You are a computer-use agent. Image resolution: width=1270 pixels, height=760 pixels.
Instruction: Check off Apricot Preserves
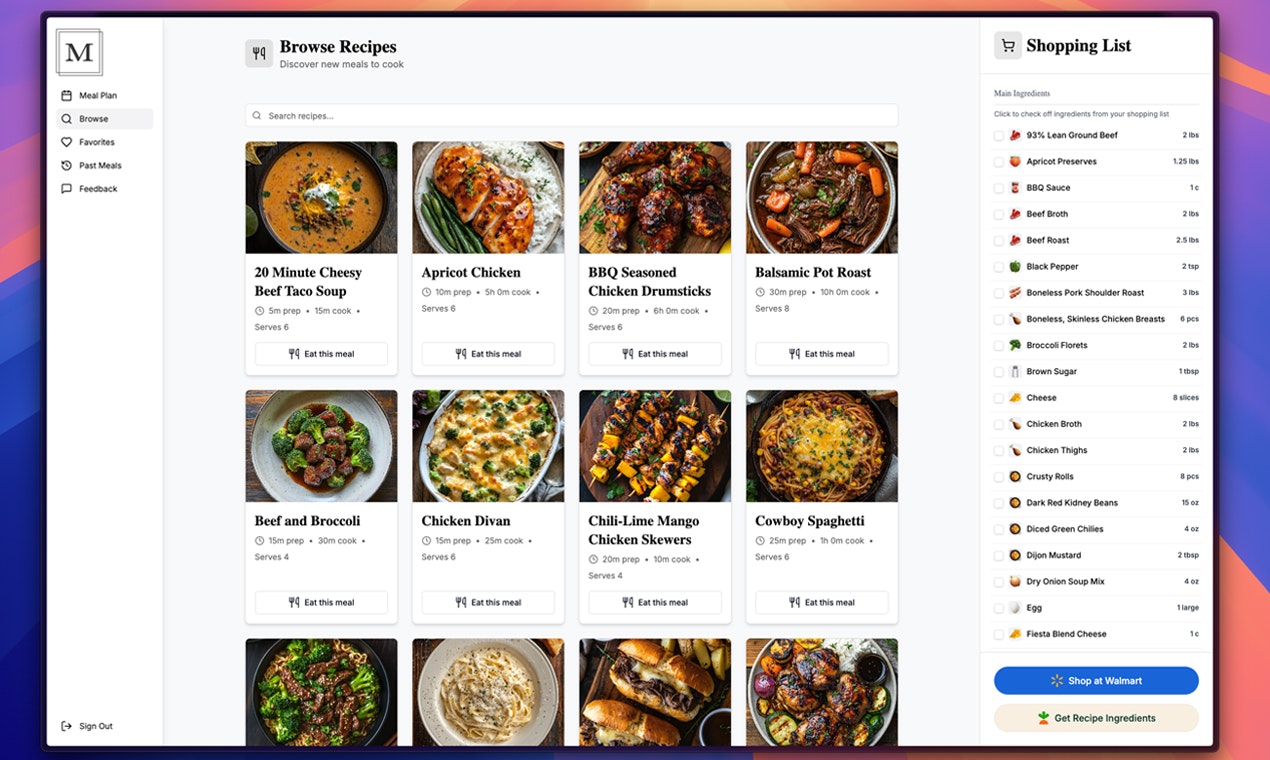pos(999,162)
